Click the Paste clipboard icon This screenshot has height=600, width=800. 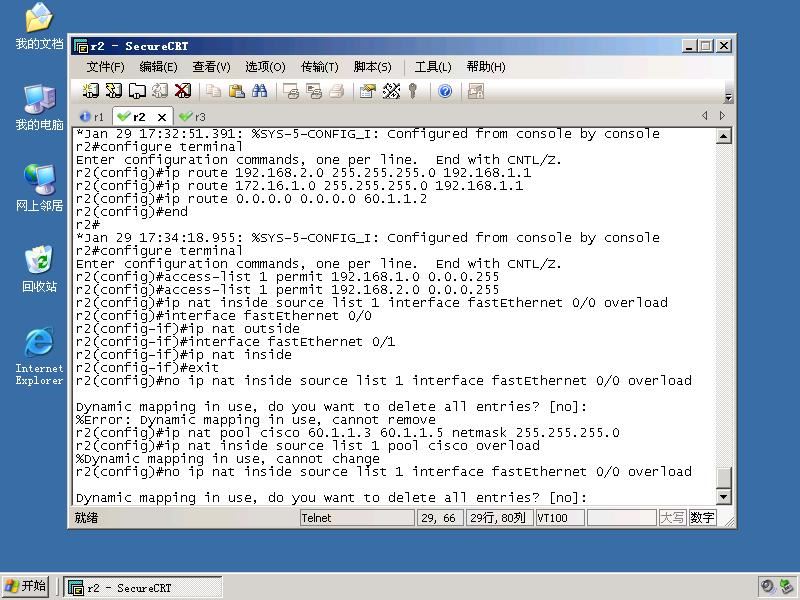tap(236, 91)
